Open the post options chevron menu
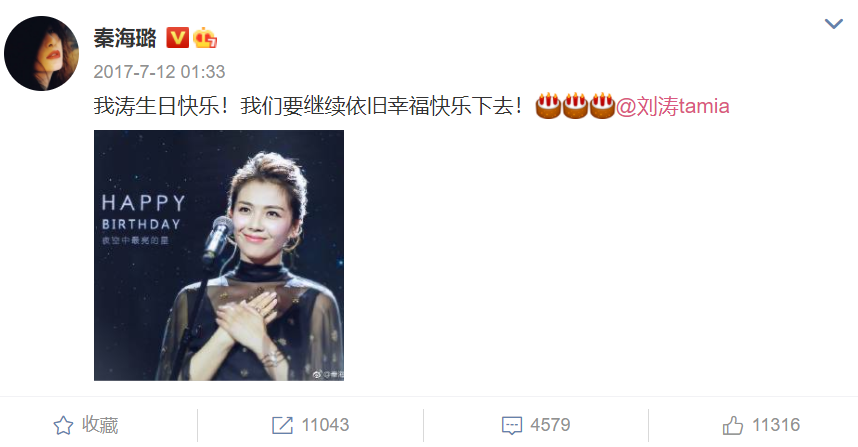 click(833, 24)
